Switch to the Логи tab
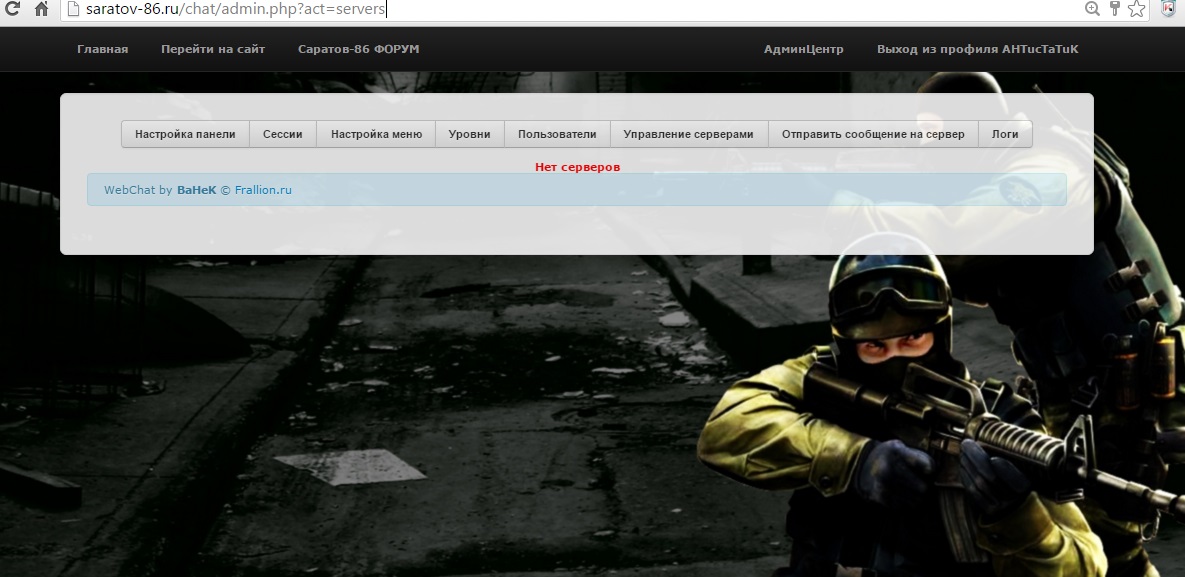This screenshot has width=1185, height=577. point(1005,134)
